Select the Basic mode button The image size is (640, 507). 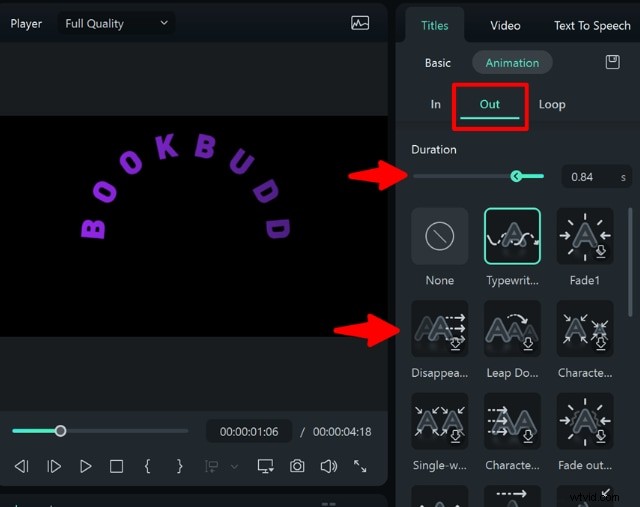click(438, 62)
